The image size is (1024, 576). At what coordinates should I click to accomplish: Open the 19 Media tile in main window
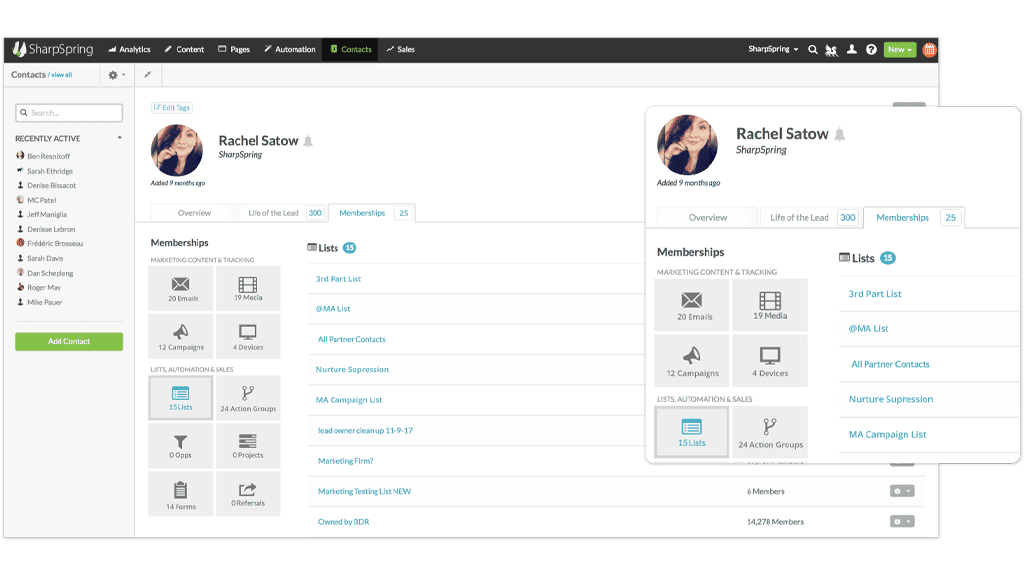[x=248, y=289]
